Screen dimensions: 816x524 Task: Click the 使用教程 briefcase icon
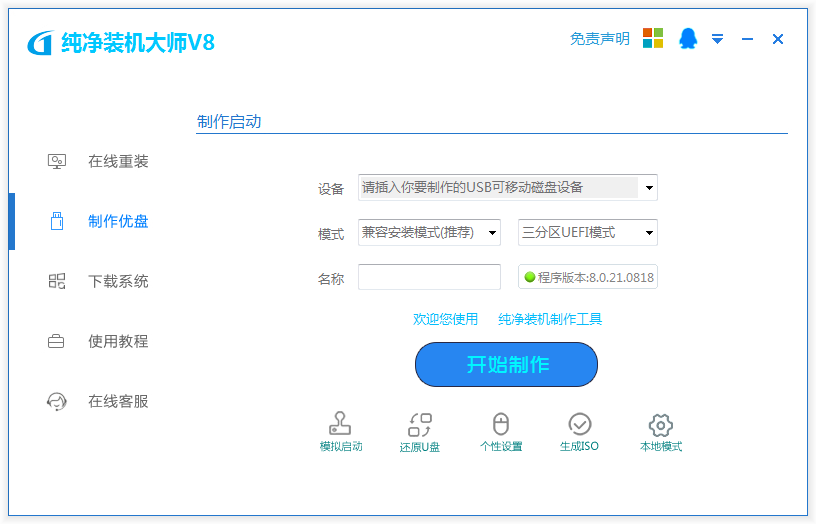point(56,341)
